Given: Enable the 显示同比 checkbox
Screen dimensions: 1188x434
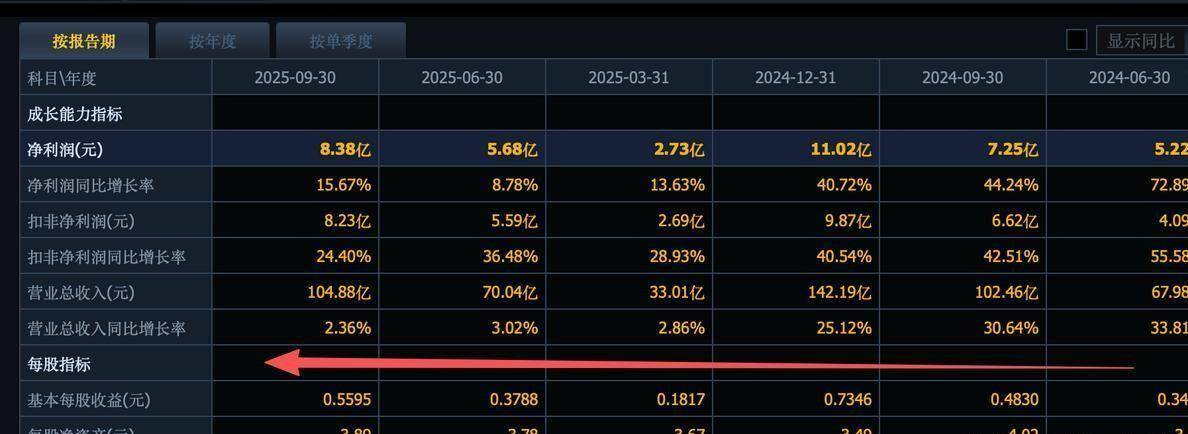Looking at the screenshot, I should click(1076, 40).
